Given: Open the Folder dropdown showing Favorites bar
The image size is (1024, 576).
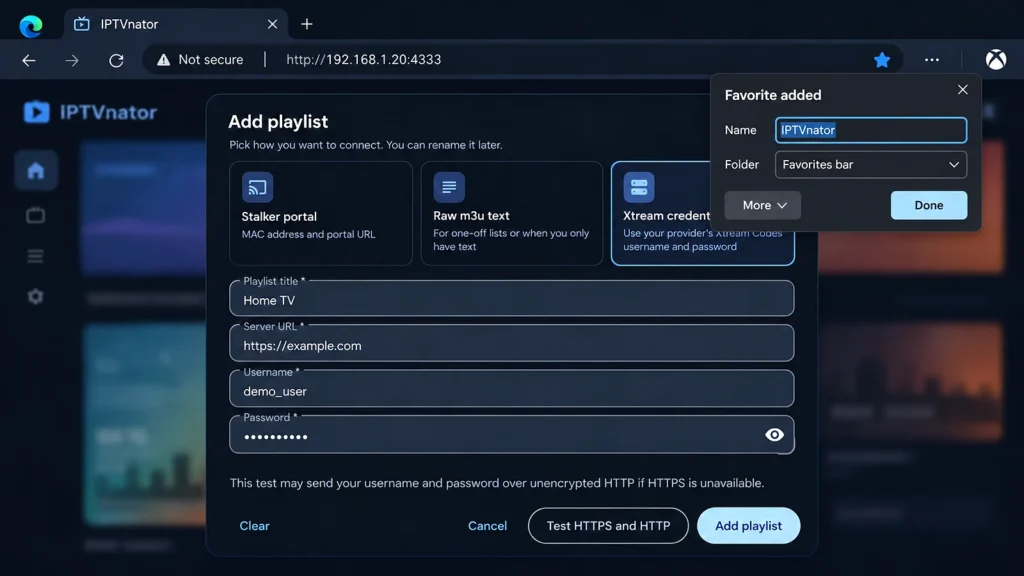Looking at the screenshot, I should click(x=871, y=165).
